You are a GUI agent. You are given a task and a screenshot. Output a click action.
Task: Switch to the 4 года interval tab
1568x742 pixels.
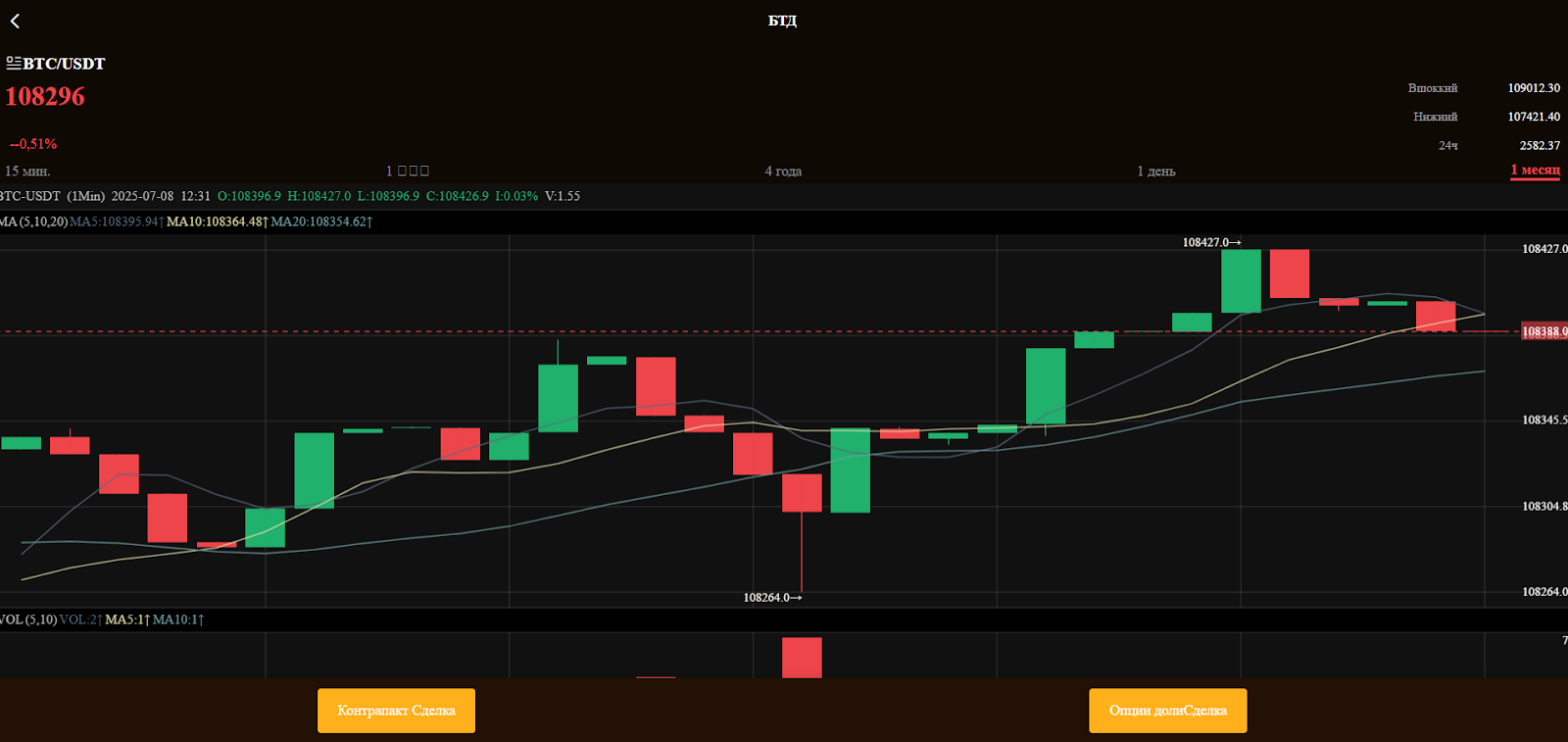coord(782,171)
